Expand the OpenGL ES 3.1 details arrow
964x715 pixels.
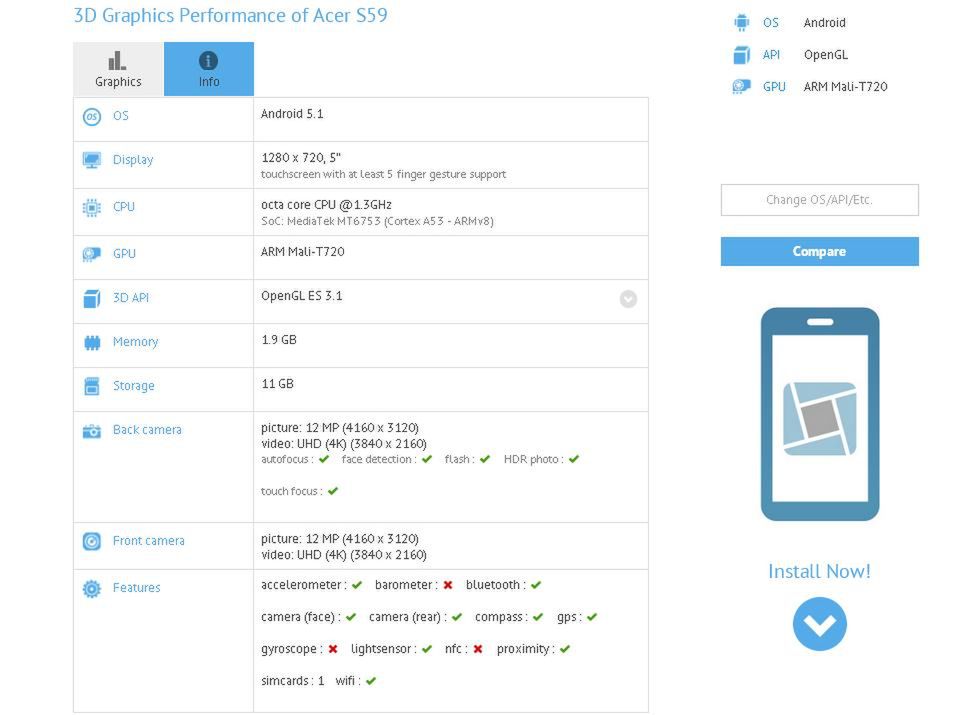coord(628,299)
